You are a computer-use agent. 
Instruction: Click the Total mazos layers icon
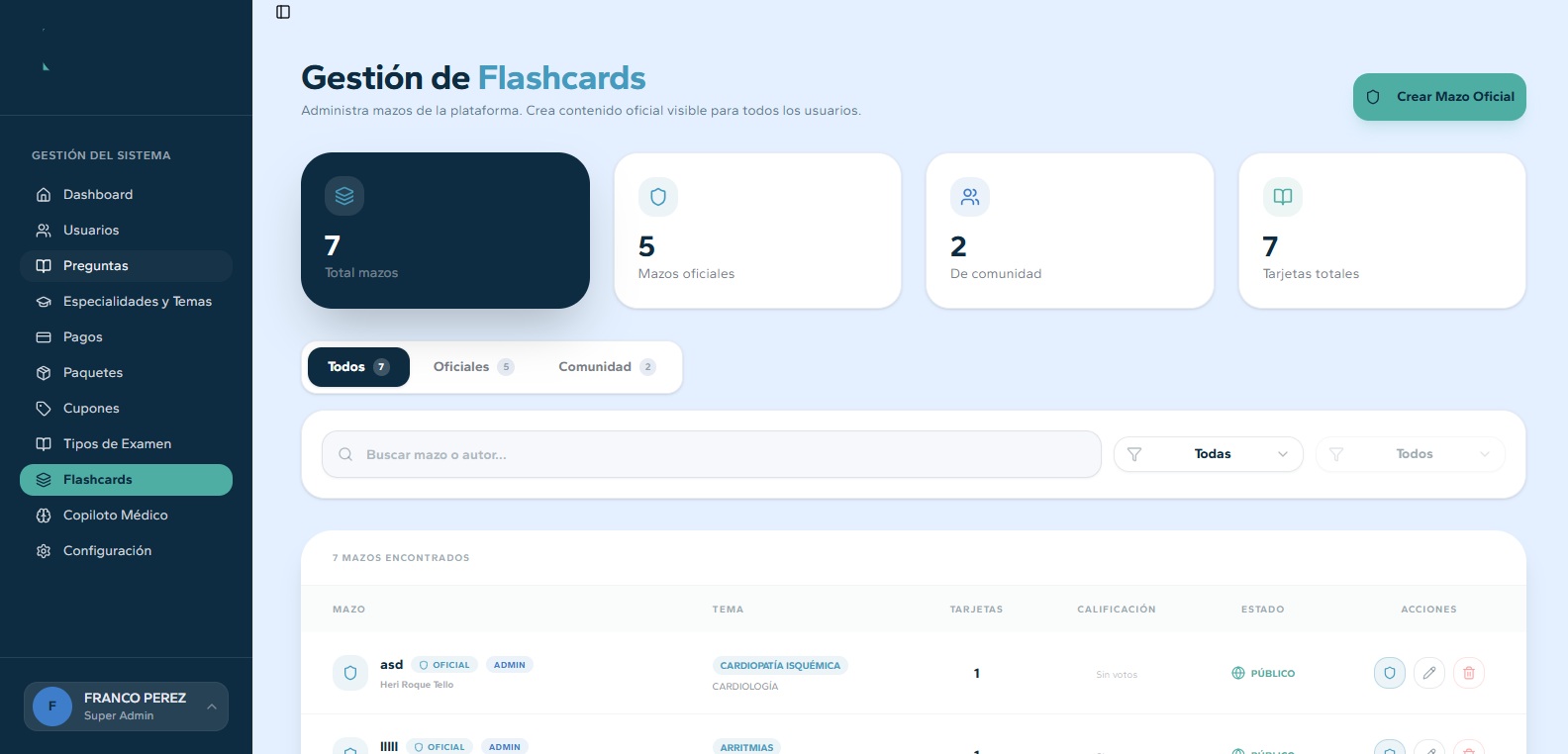tap(344, 196)
